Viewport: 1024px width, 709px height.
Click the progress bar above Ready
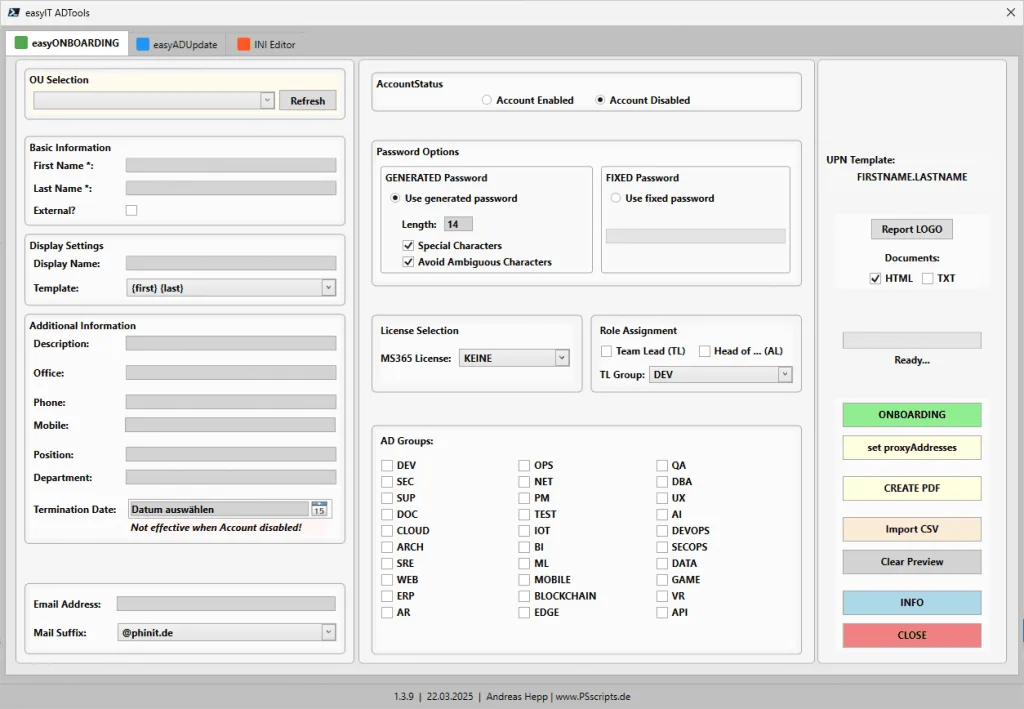pos(911,341)
